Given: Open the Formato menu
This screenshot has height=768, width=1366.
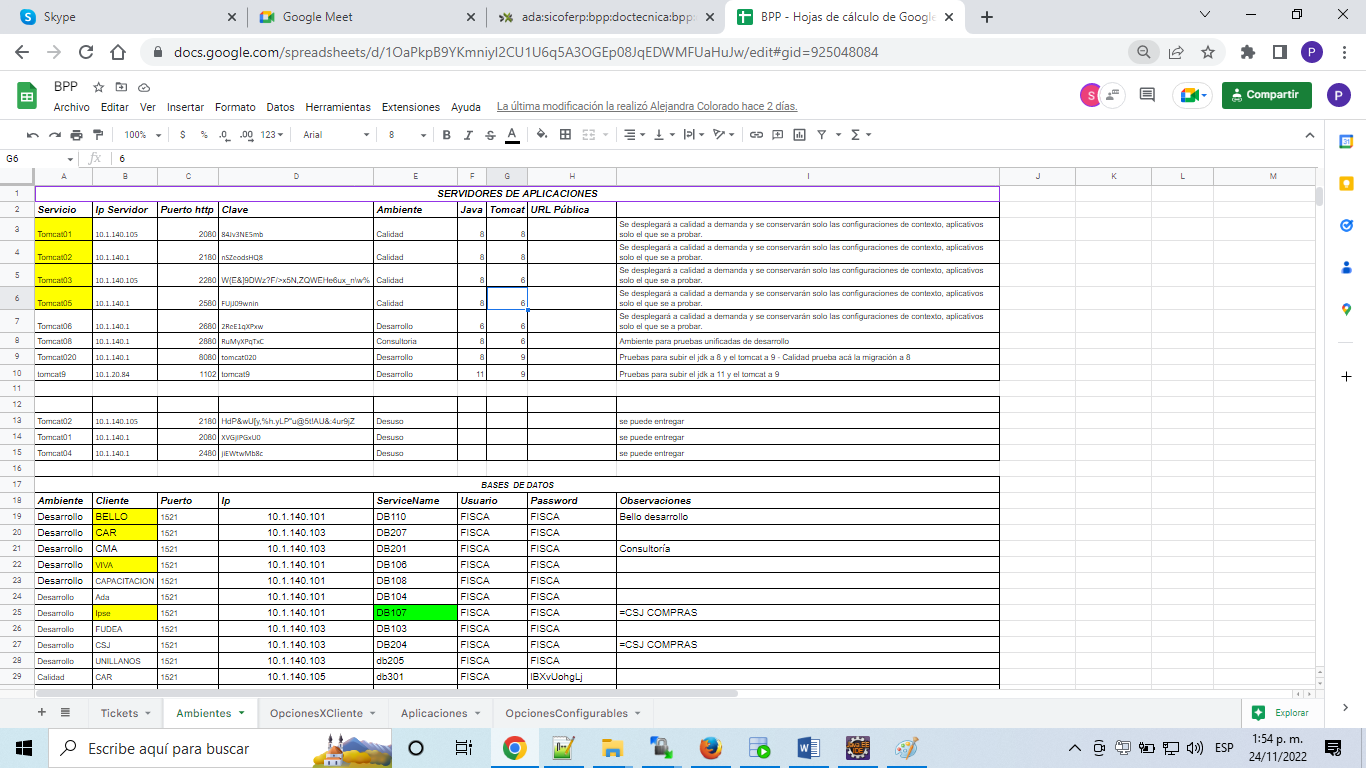Looking at the screenshot, I should point(235,107).
